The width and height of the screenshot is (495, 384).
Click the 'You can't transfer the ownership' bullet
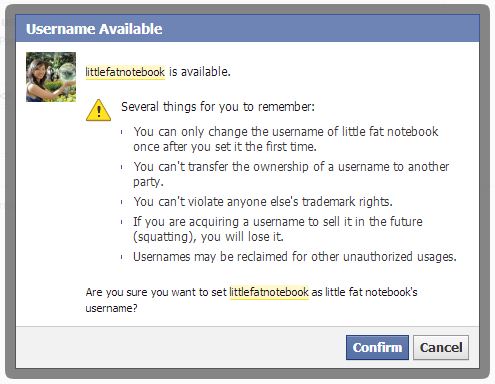[291, 174]
